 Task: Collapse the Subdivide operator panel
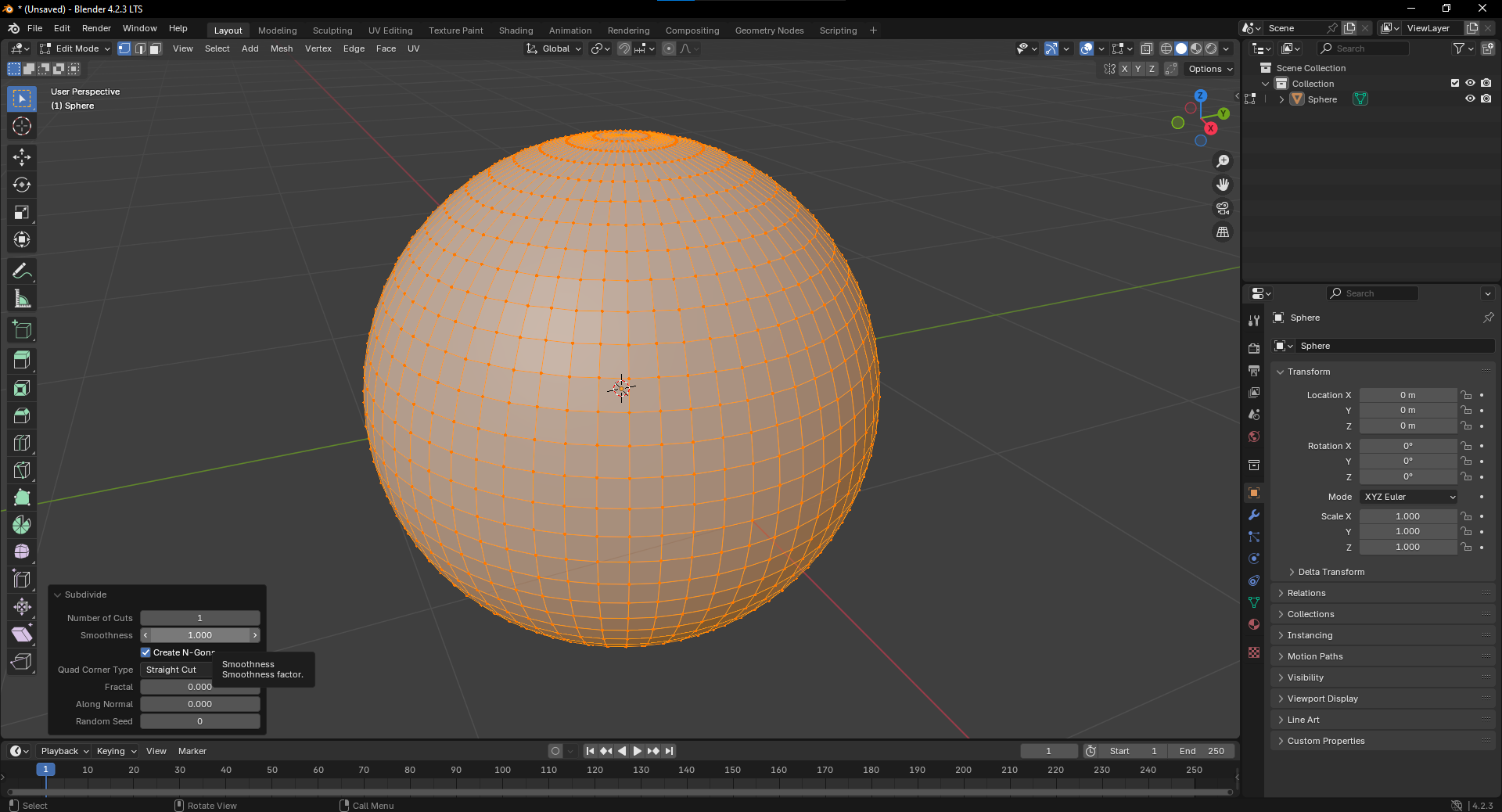coord(58,595)
